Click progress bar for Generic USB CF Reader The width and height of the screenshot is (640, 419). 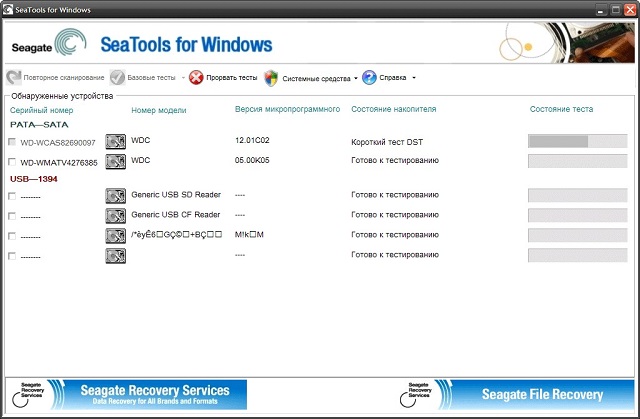578,215
